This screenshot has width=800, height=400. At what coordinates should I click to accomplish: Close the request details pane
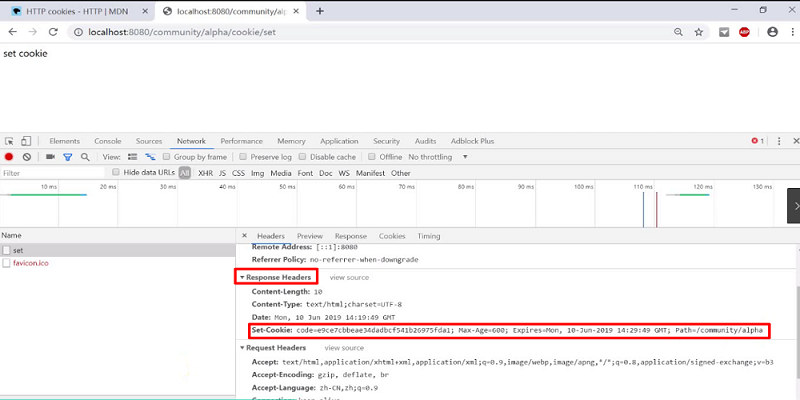(244, 236)
